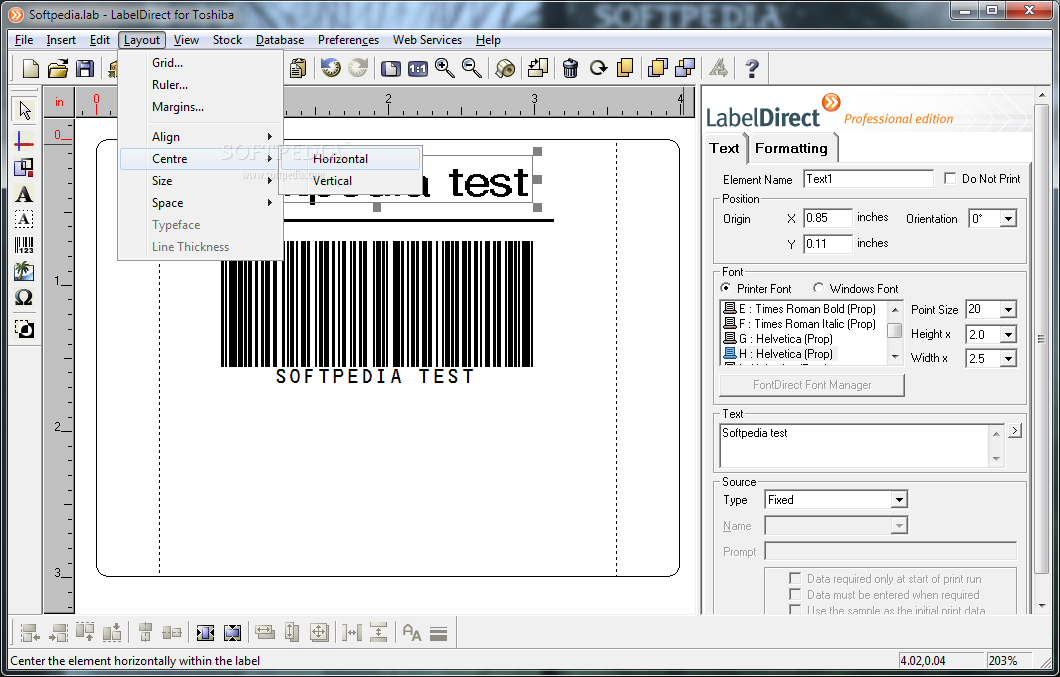Image resolution: width=1060 pixels, height=677 pixels.
Task: Click the center horizontally icon in bottom toolbar
Action: tap(206, 633)
